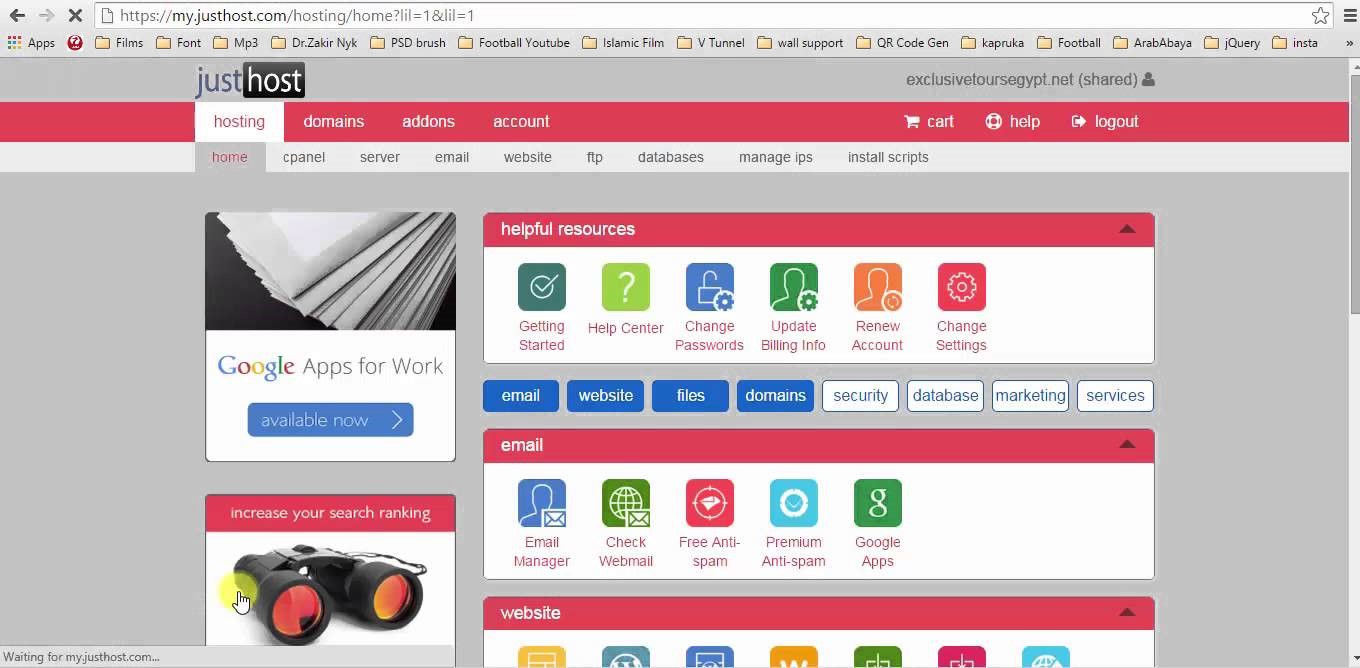Image resolution: width=1360 pixels, height=668 pixels.
Task: Toggle the marketing category filter
Action: tap(1030, 396)
